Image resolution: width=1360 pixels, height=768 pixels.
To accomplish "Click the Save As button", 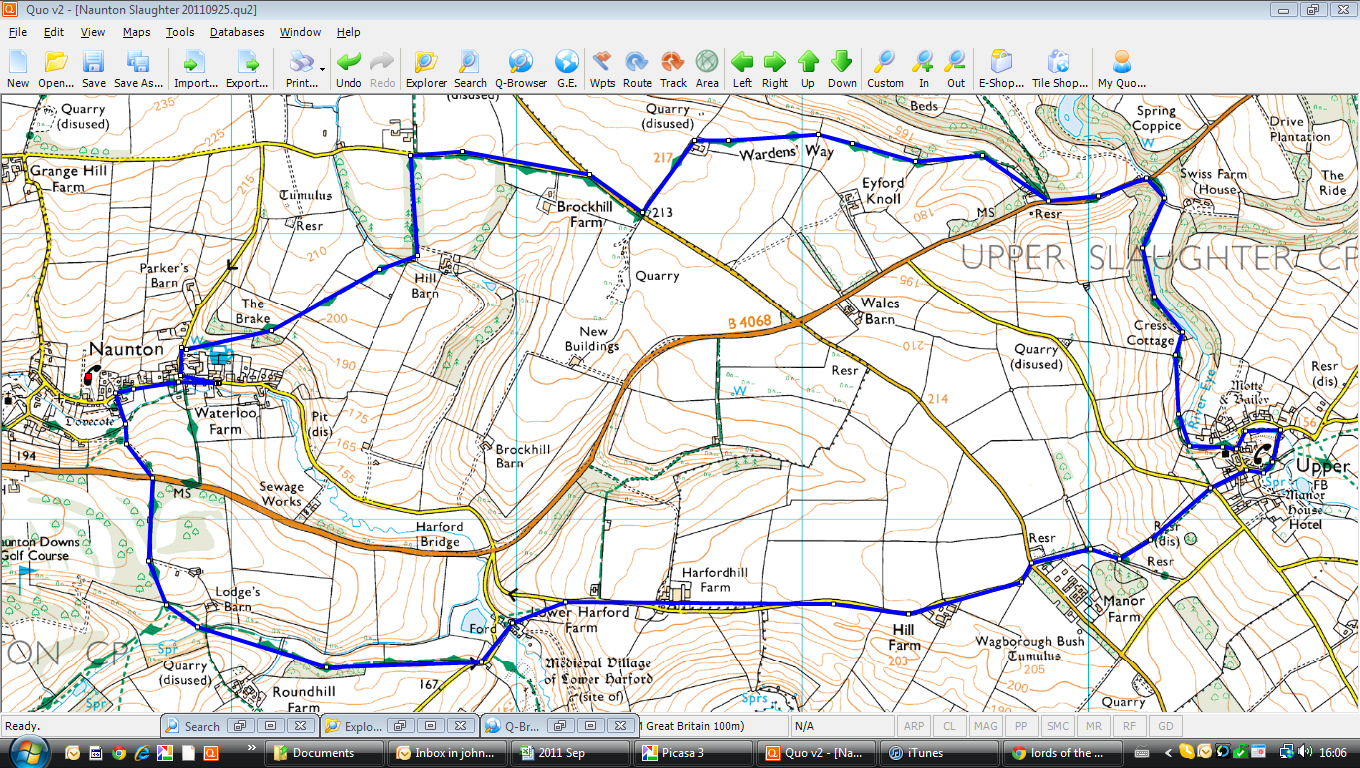I will tap(139, 68).
